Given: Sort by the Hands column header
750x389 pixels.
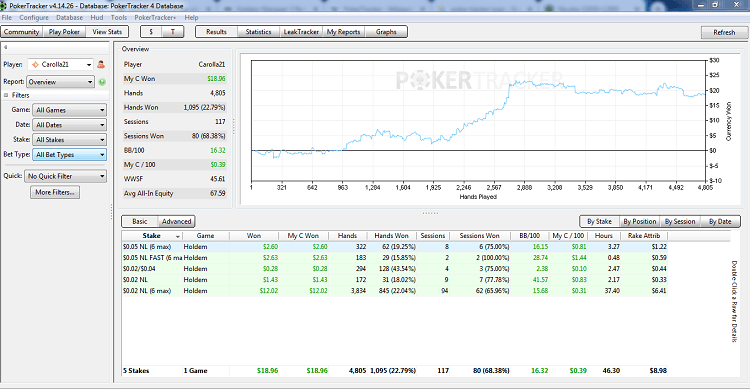Looking at the screenshot, I should pos(347,235).
